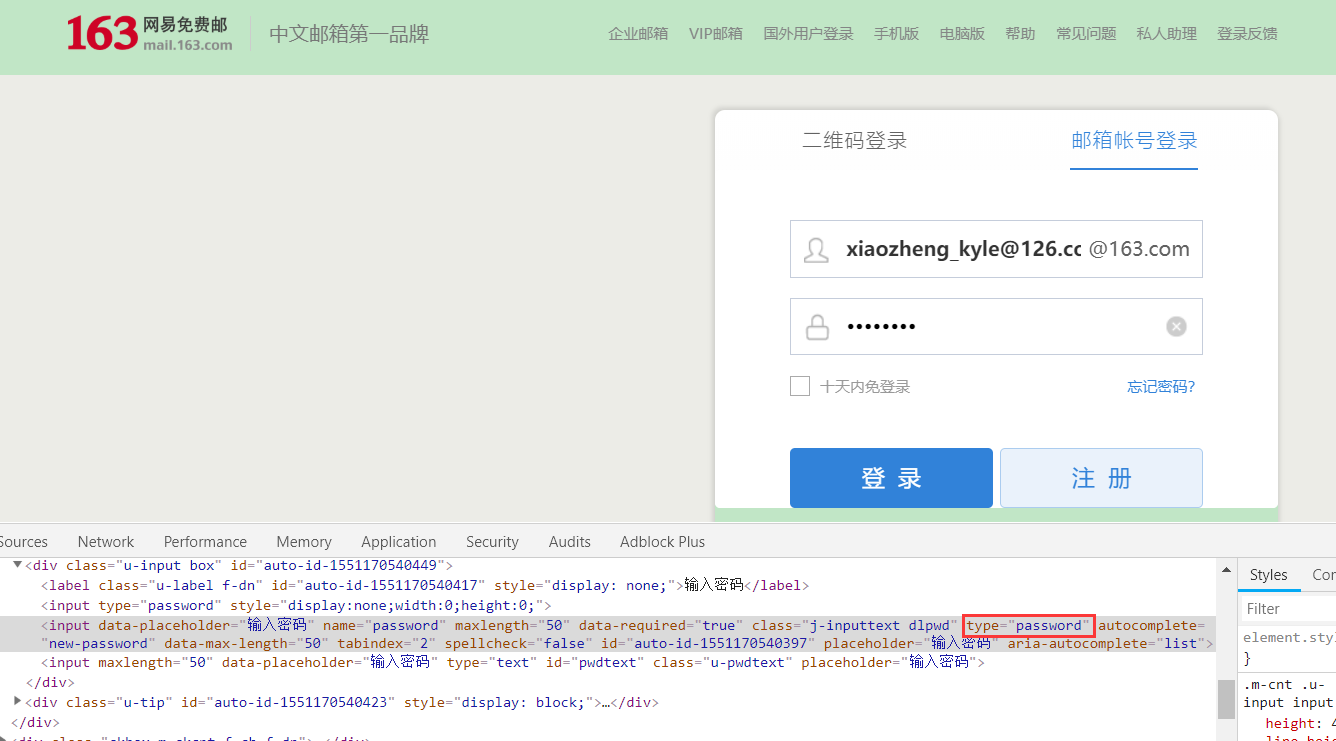Open 企业邮箱 link in header

tap(638, 33)
